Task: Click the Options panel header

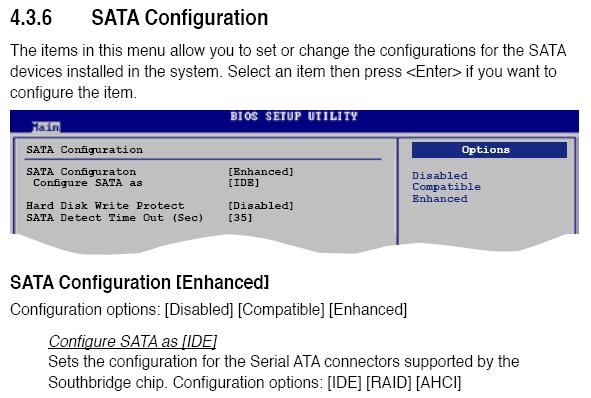Action: tap(489, 150)
